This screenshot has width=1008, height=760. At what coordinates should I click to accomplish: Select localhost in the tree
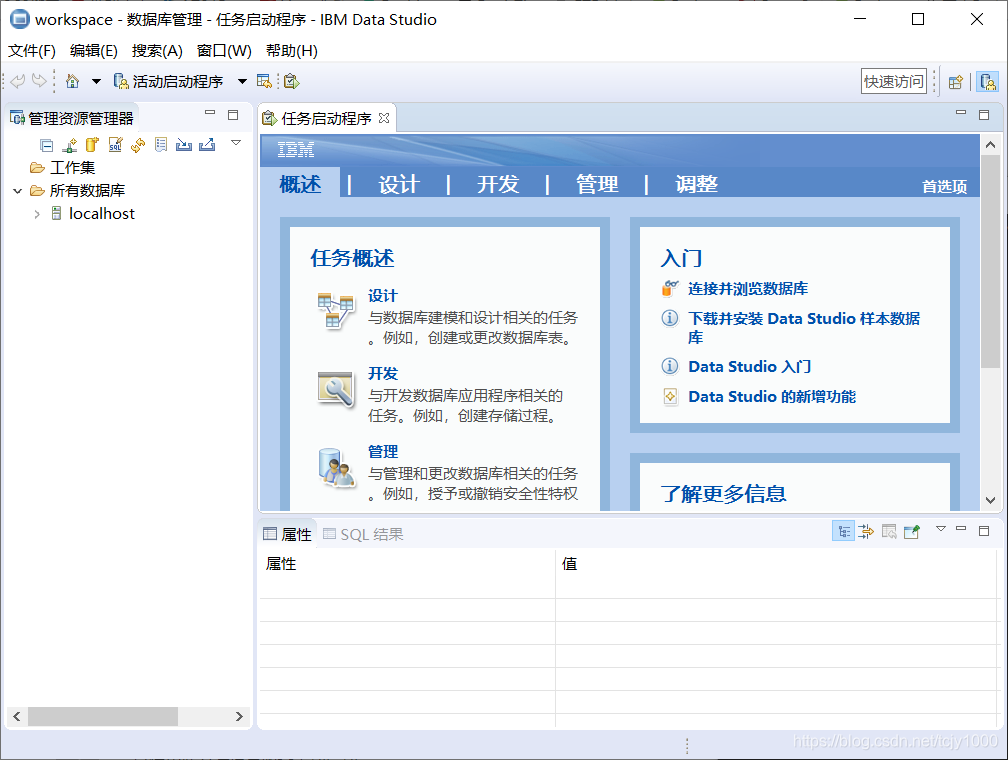[x=102, y=213]
